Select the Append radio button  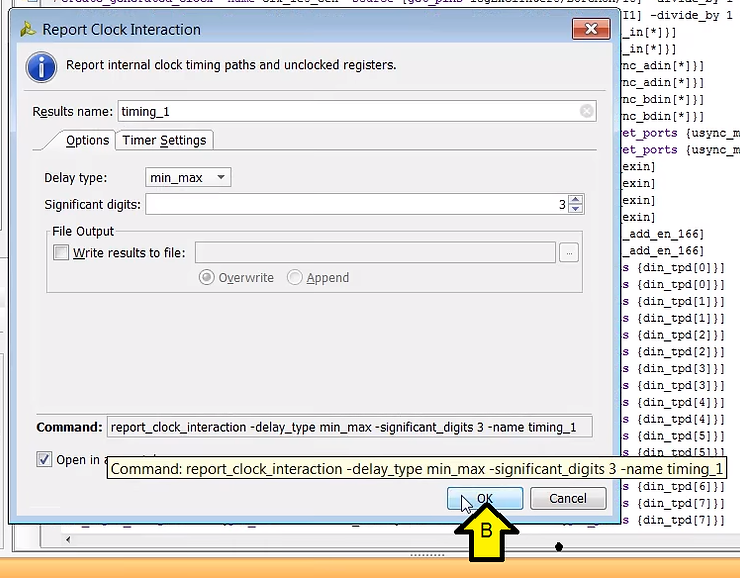point(295,278)
